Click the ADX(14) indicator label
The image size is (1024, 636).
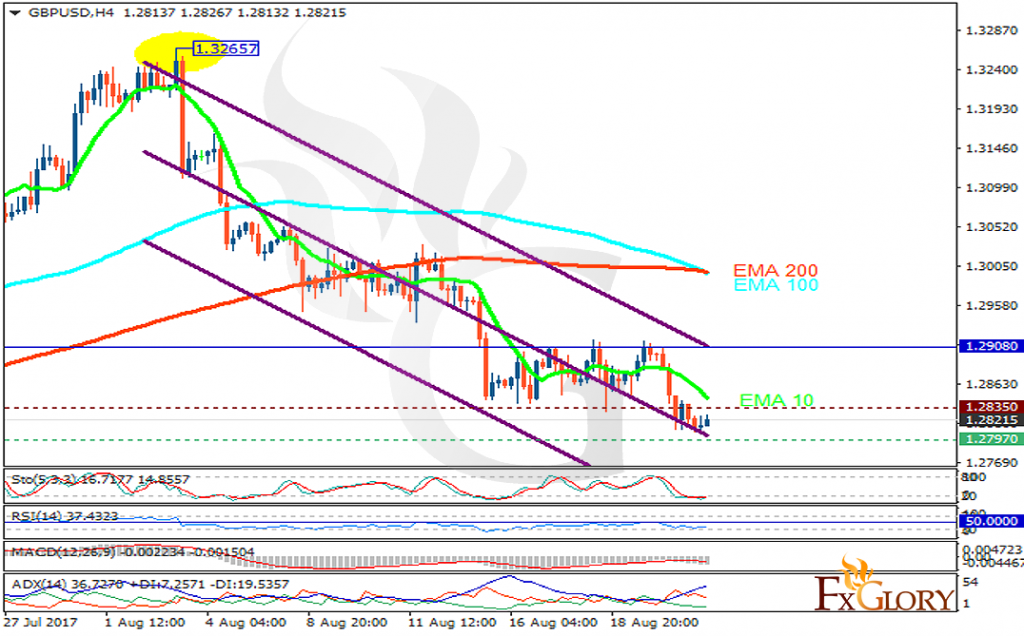click(150, 584)
